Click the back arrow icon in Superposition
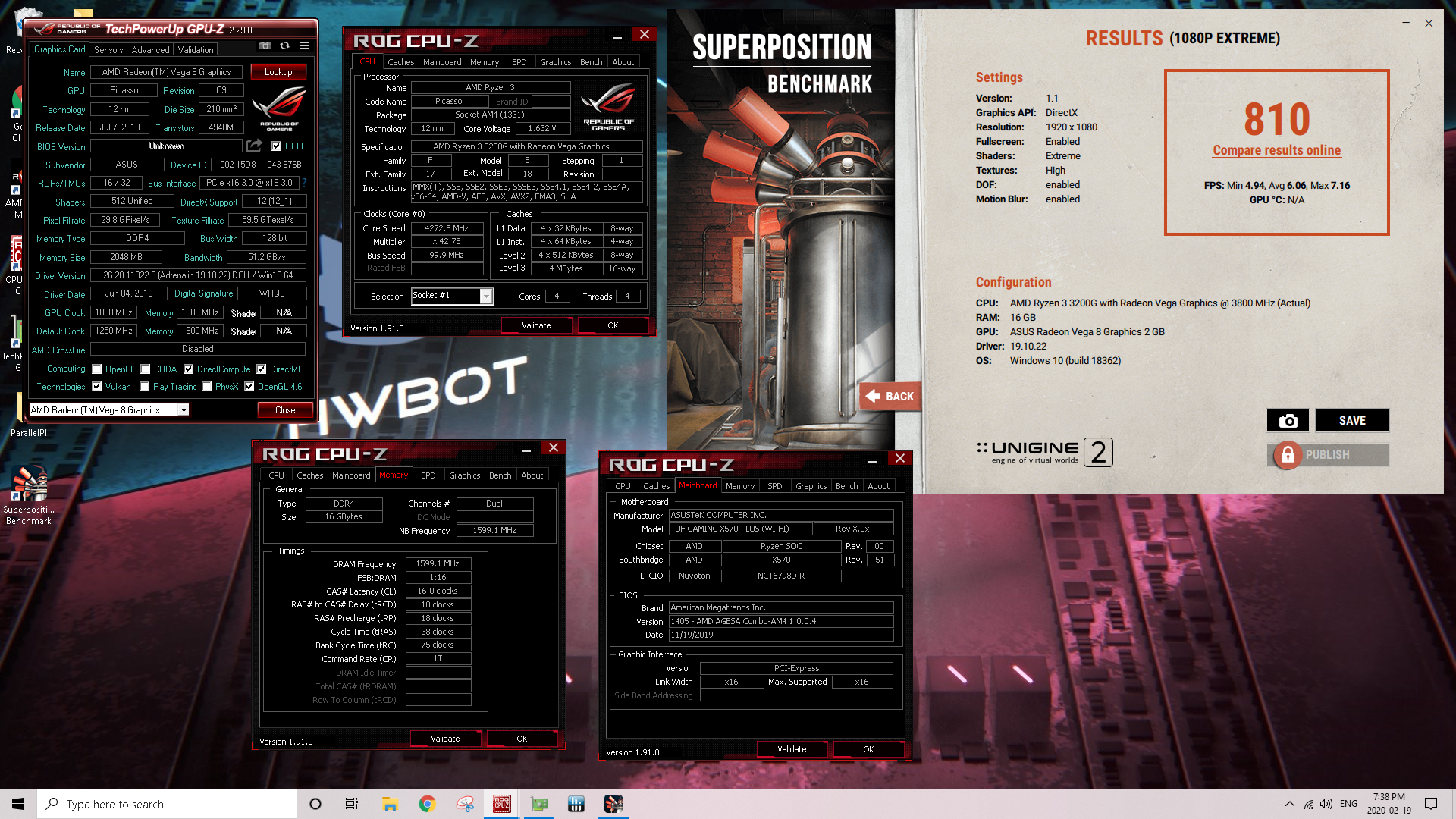The image size is (1456, 819). (x=873, y=396)
